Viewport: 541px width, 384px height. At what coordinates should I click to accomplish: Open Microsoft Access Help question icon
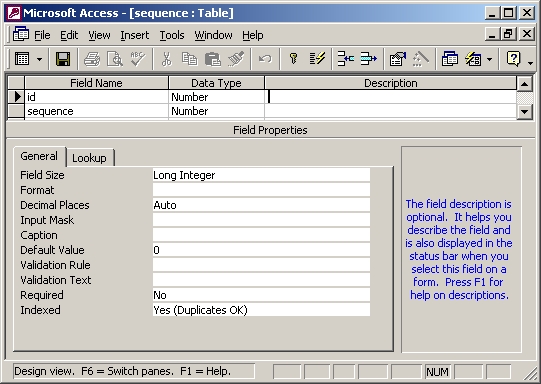point(513,59)
